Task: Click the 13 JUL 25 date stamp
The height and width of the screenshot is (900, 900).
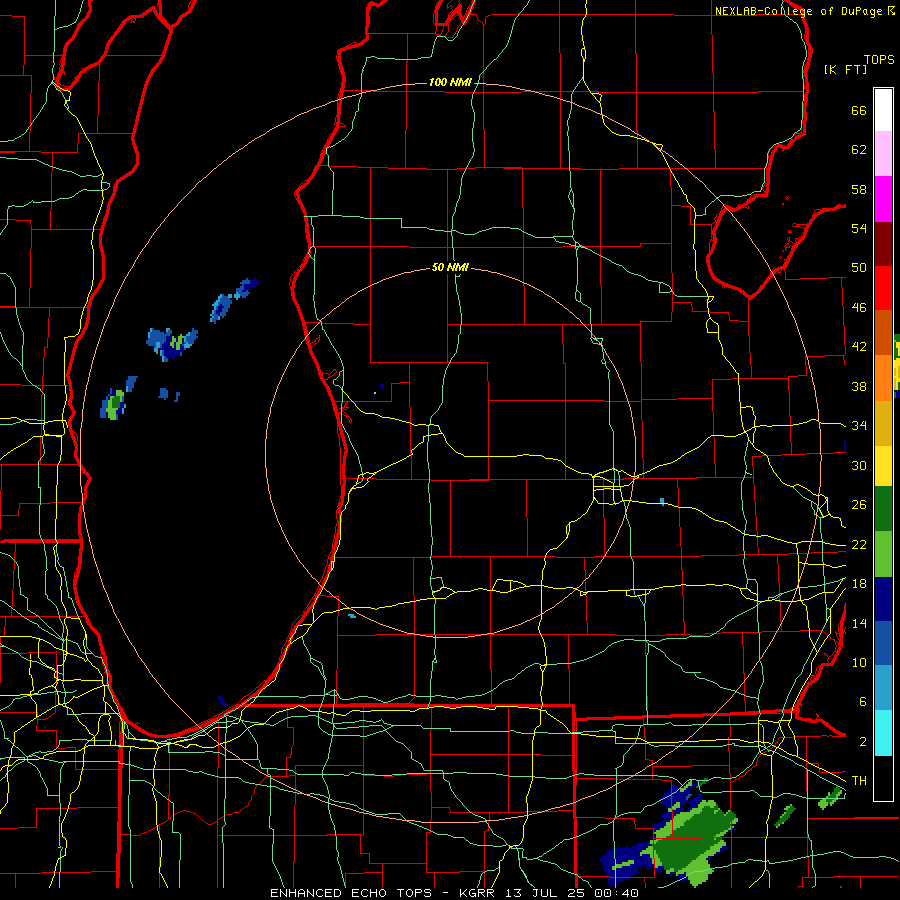Action: 544,893
